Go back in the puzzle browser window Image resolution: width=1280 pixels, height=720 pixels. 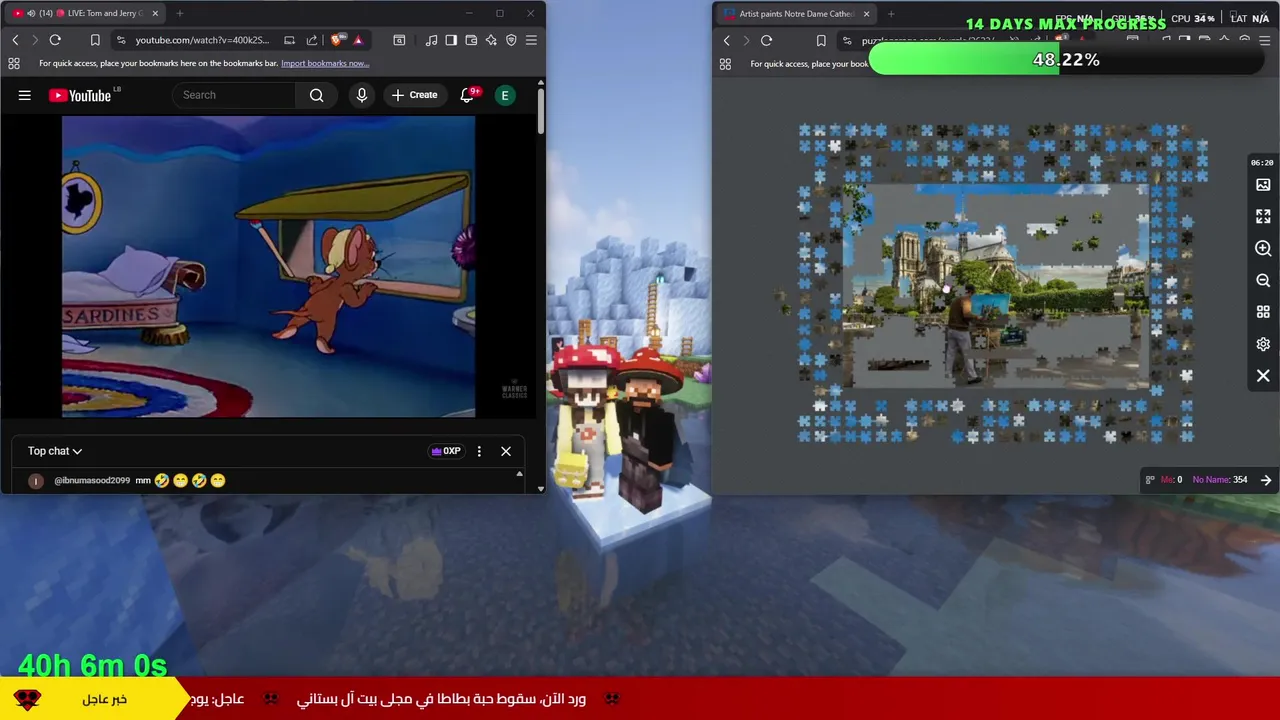pos(727,41)
